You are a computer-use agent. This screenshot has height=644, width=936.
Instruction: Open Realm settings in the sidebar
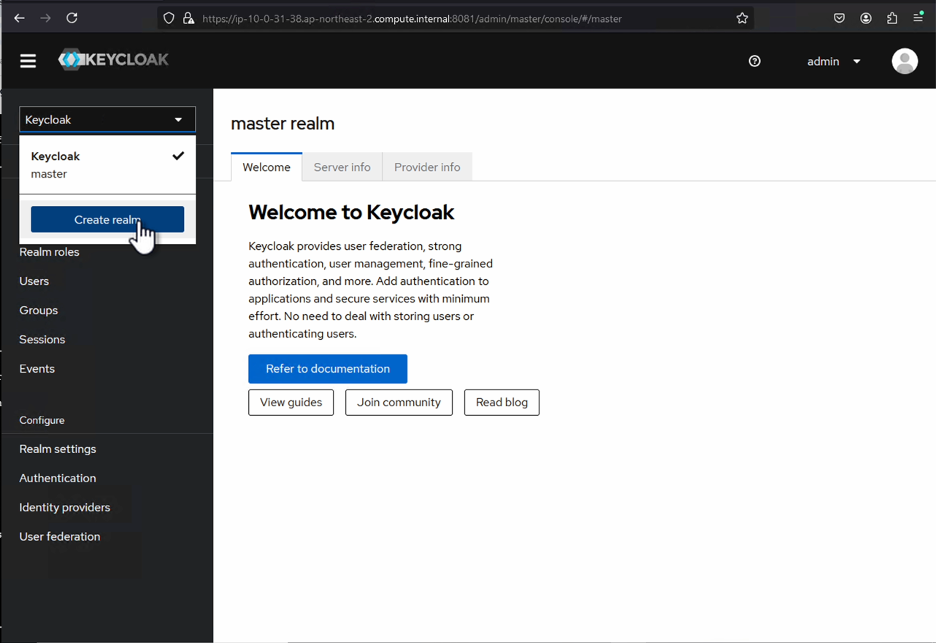coord(57,449)
